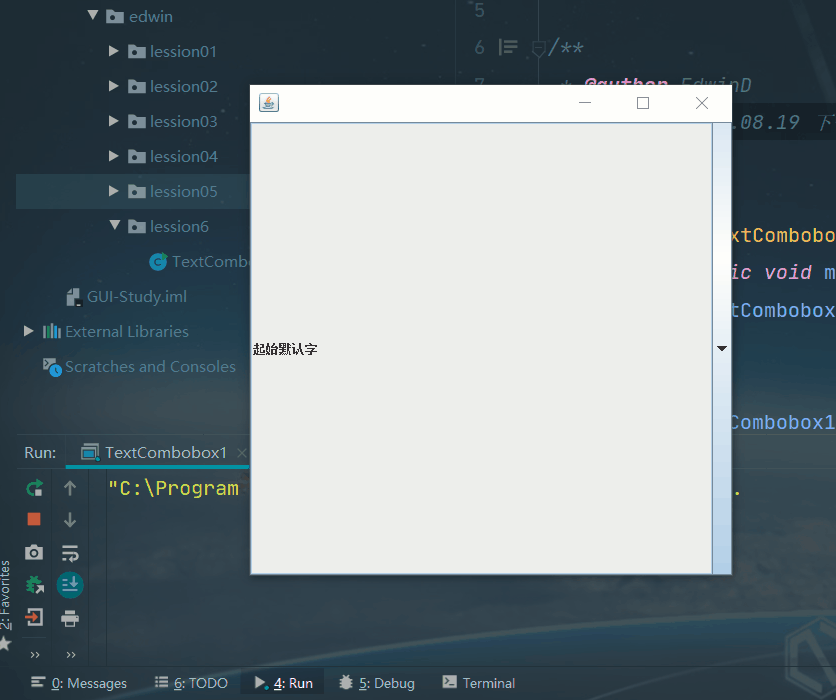Jump up the stack trace with up arrow
Viewport: 836px width, 700px height.
[x=70, y=488]
